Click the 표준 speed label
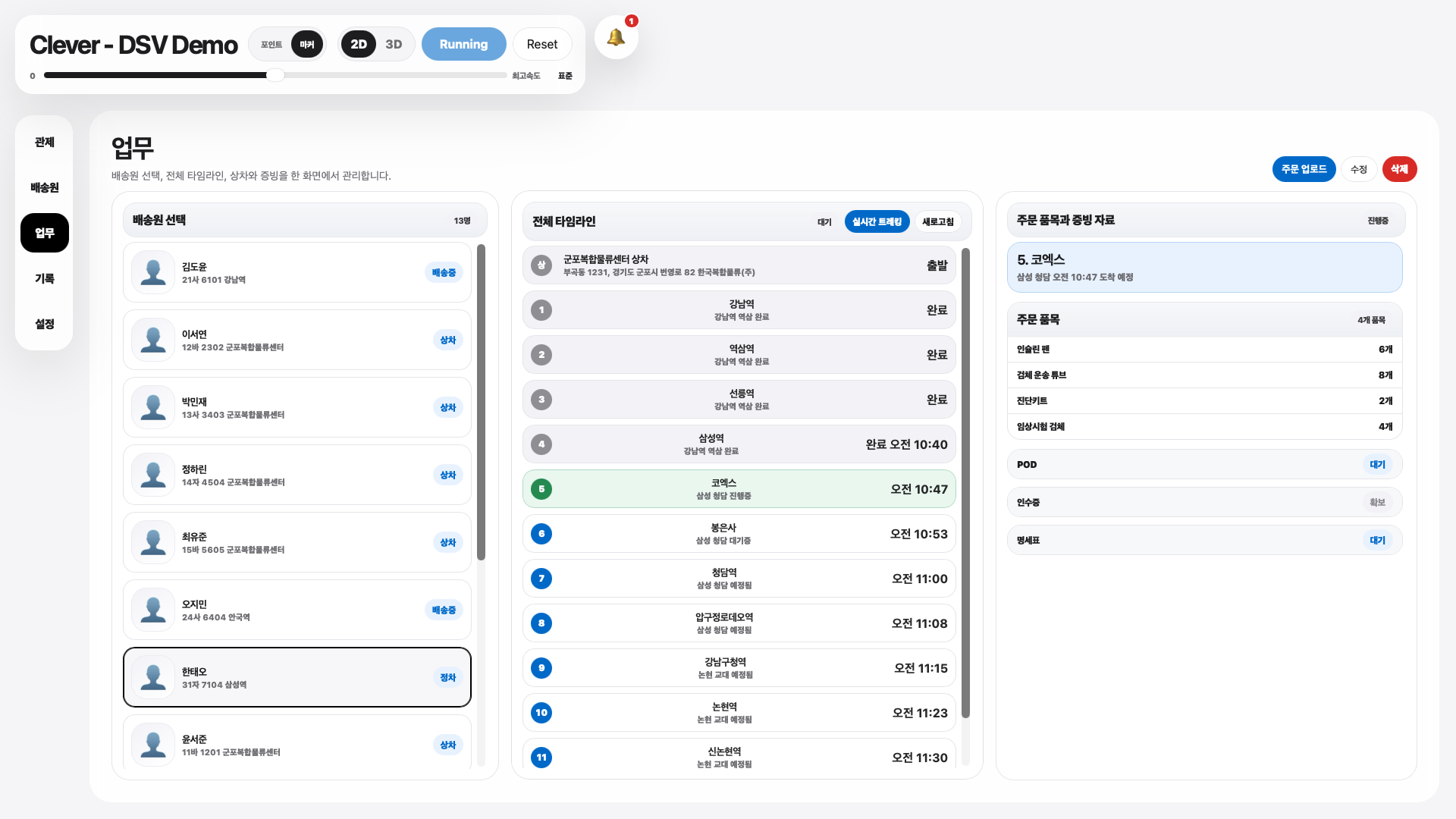Viewport: 1456px width, 819px height. tap(565, 76)
